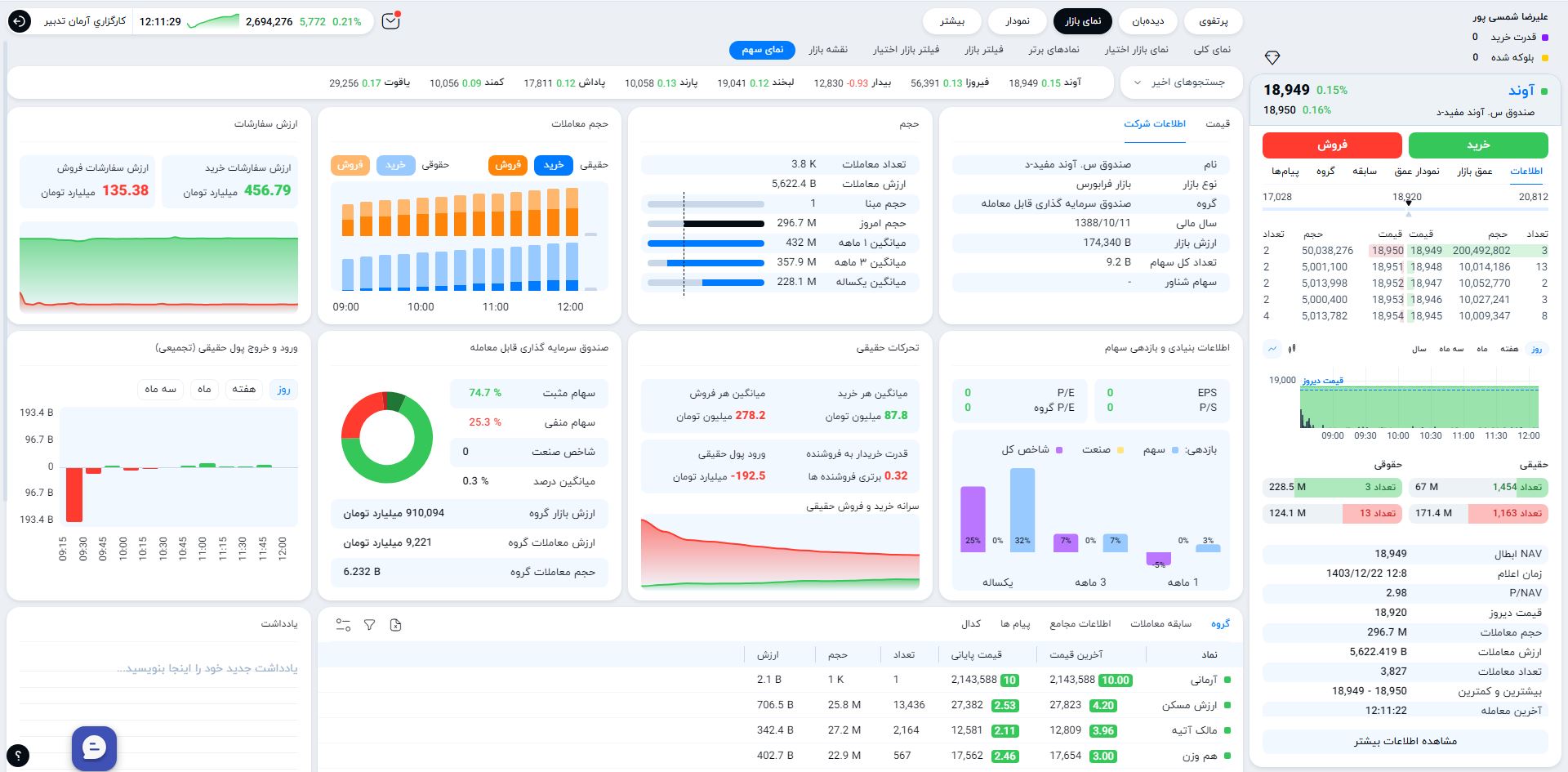Switch to نمای کلی sub-tab
The height and width of the screenshot is (772, 1568).
point(1212,50)
